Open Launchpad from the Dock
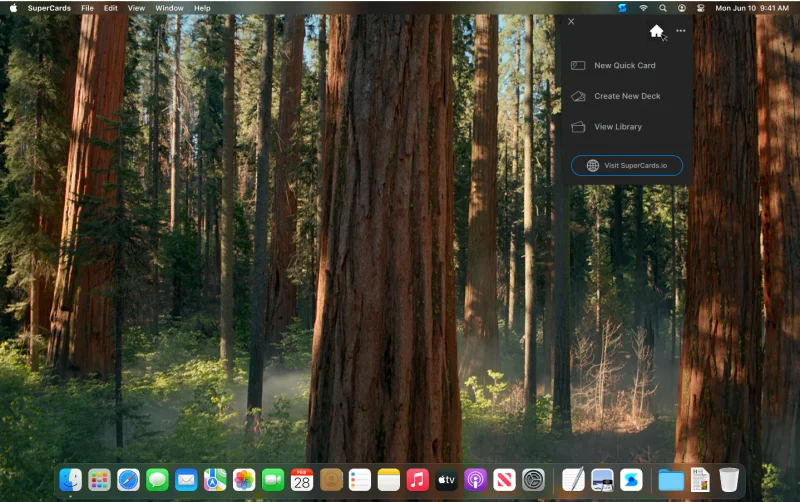The width and height of the screenshot is (800, 502). coord(99,480)
